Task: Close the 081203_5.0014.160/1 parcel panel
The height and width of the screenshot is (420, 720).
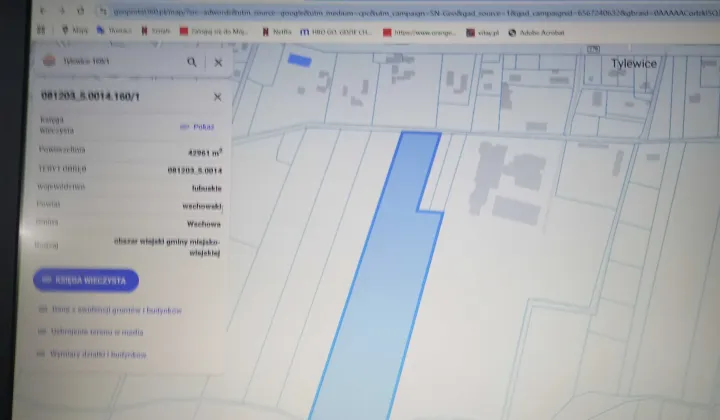Action: (x=217, y=97)
